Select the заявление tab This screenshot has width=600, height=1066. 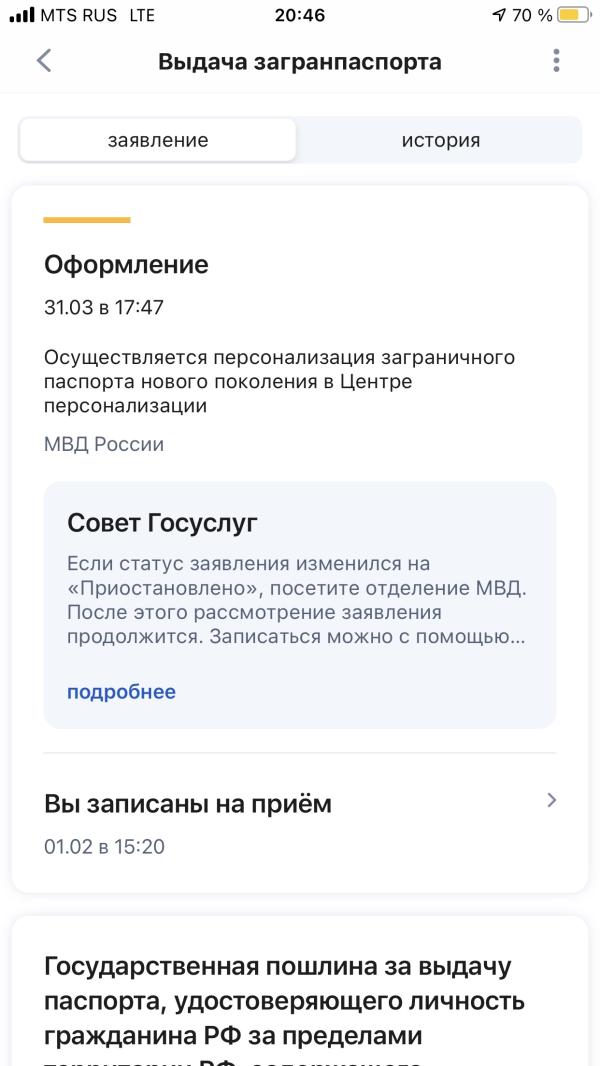coord(158,141)
